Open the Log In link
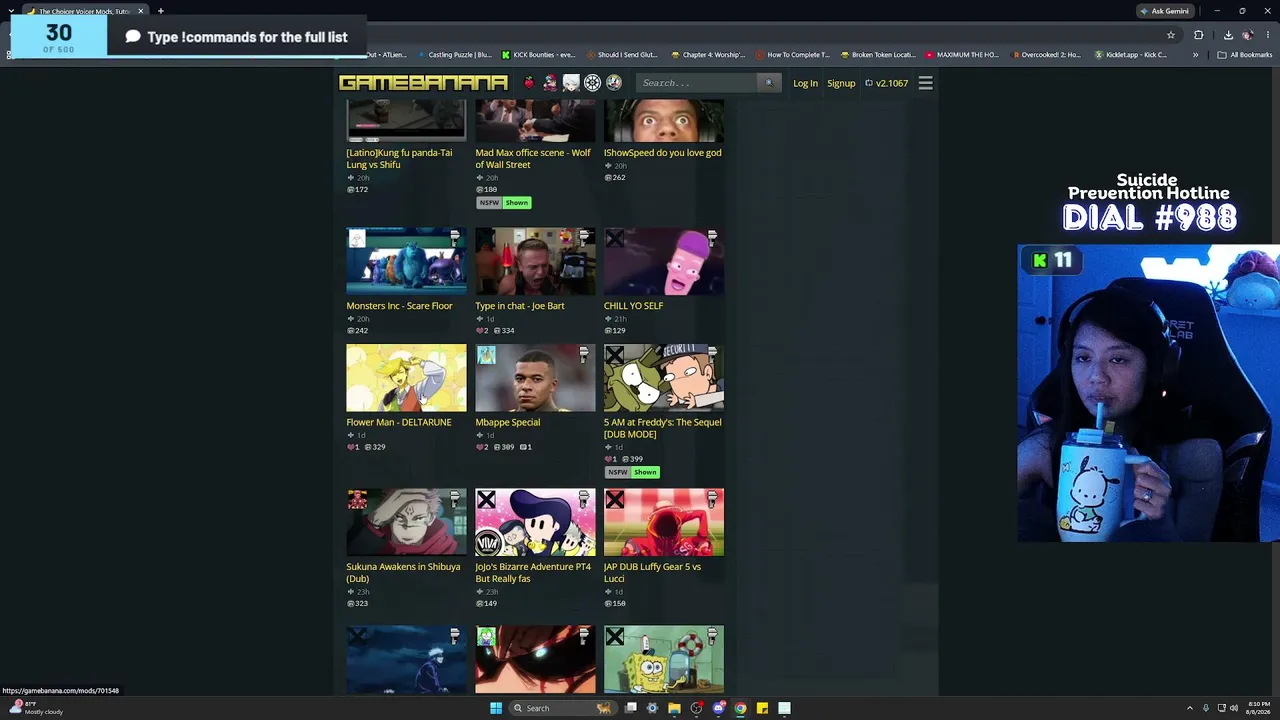Viewport: 1280px width, 720px height. click(x=805, y=83)
